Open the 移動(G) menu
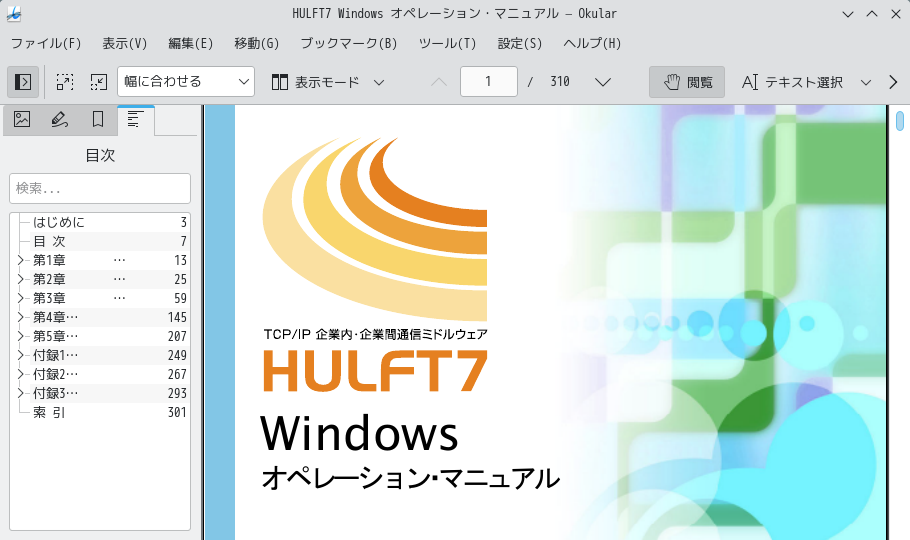910x540 pixels. [257, 44]
